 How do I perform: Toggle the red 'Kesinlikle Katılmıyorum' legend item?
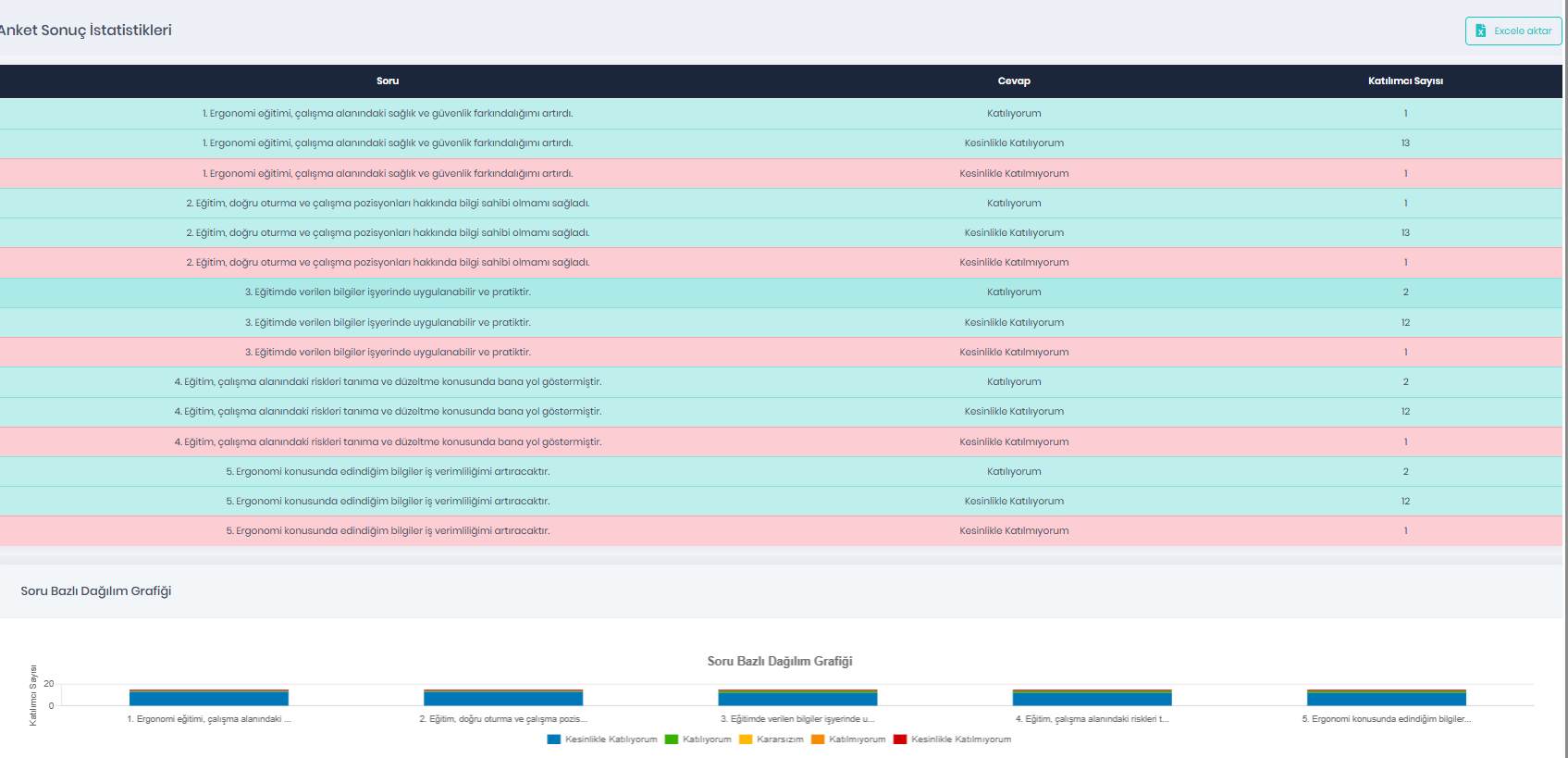click(x=953, y=739)
